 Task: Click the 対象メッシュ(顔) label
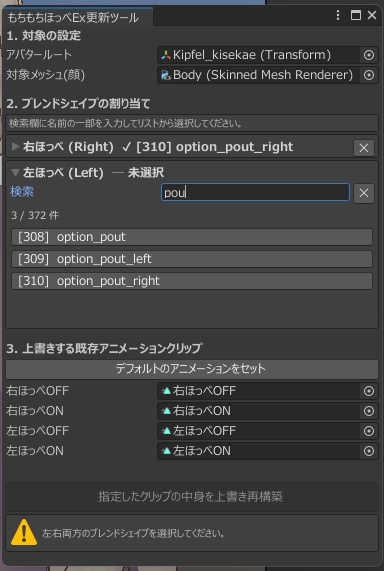[46, 75]
